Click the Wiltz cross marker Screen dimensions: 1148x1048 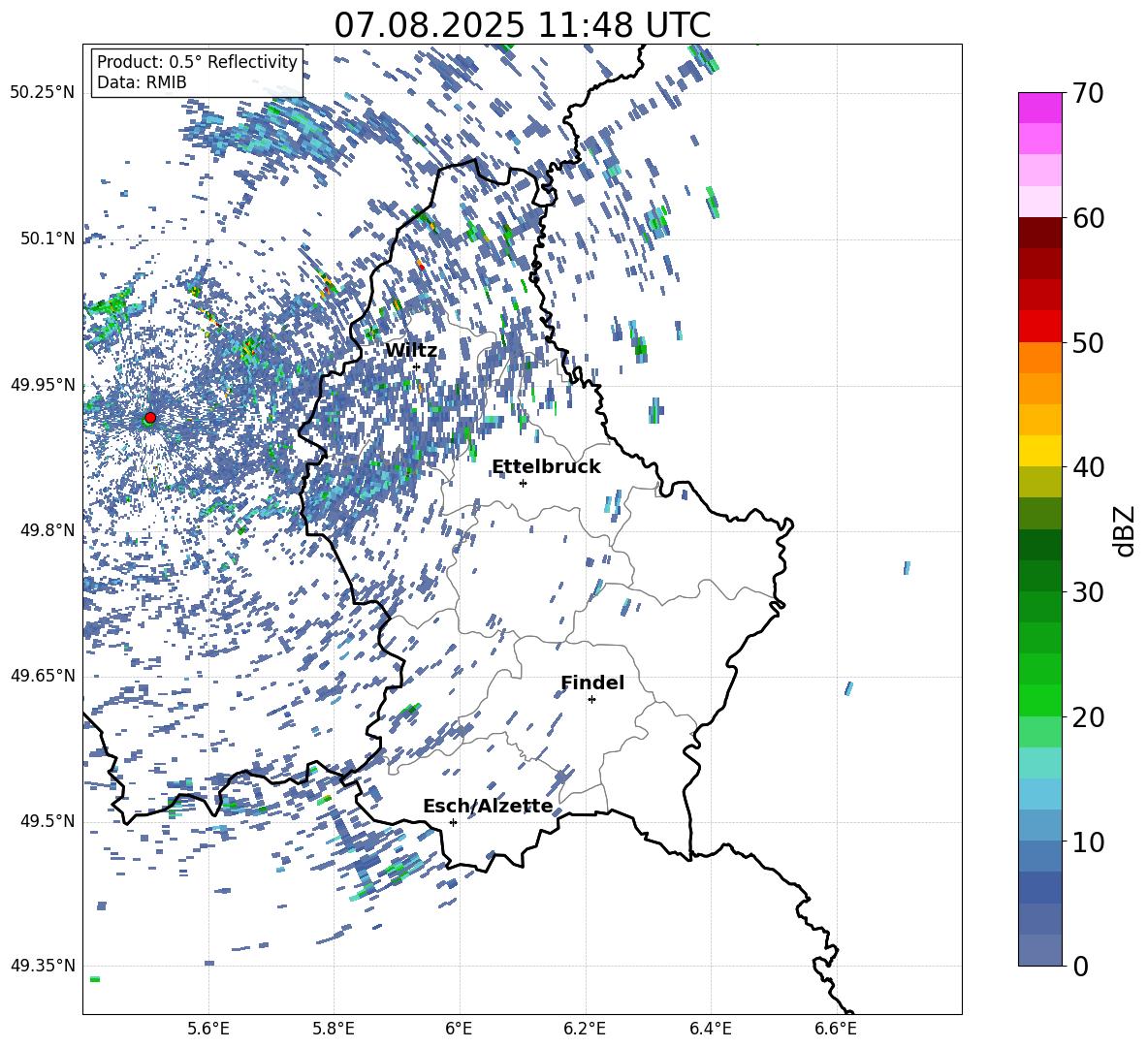(416, 366)
